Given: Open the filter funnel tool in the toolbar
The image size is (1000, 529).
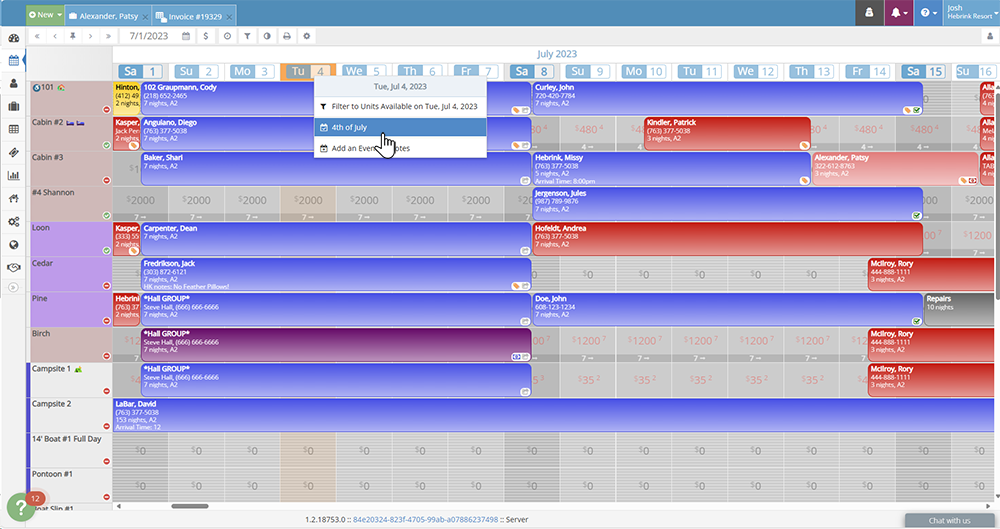Looking at the screenshot, I should pyautogui.click(x=247, y=36).
